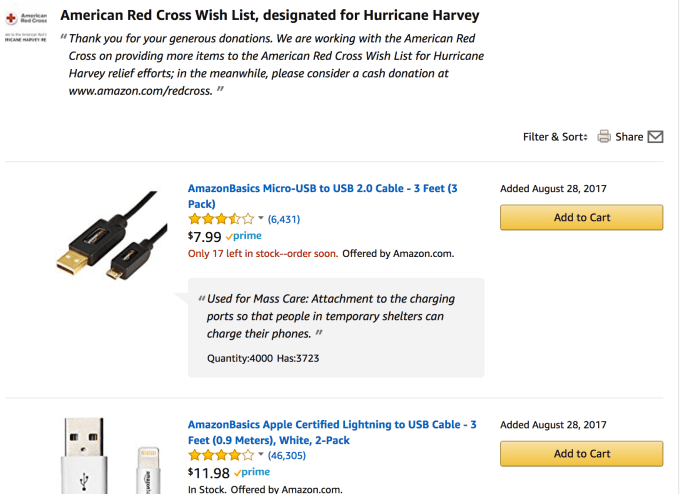Viewport: 680px width, 494px height.
Task: Expand rating arrow next to 6,431 reviews
Action: click(x=261, y=219)
